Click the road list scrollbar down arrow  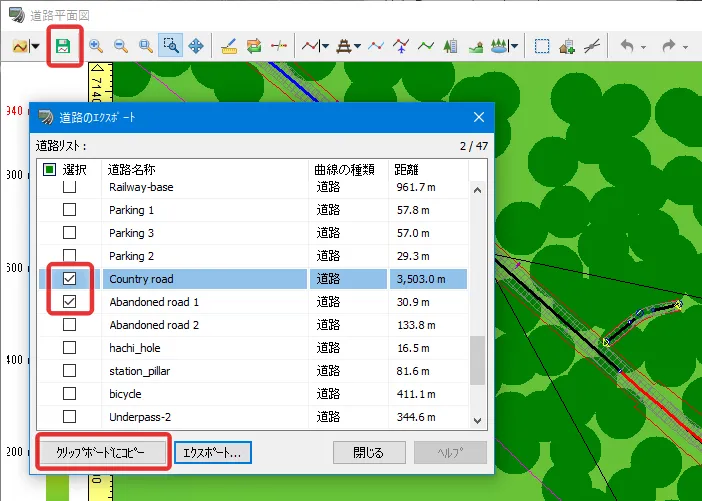pyautogui.click(x=477, y=421)
